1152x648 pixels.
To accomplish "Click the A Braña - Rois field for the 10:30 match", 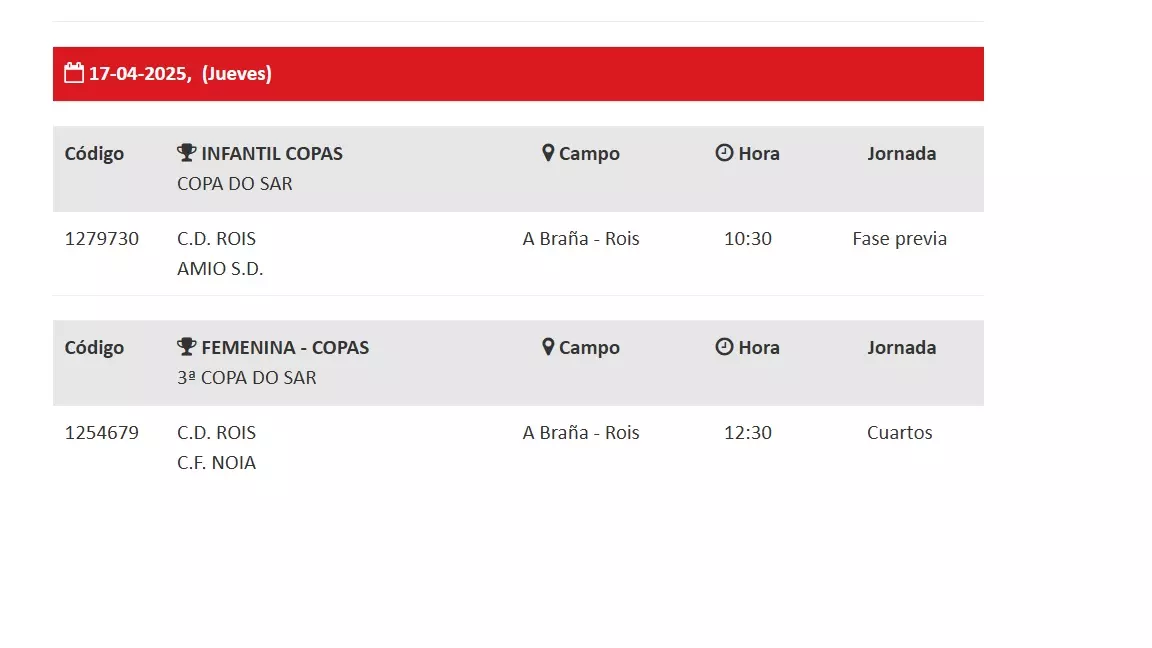I will pos(581,239).
